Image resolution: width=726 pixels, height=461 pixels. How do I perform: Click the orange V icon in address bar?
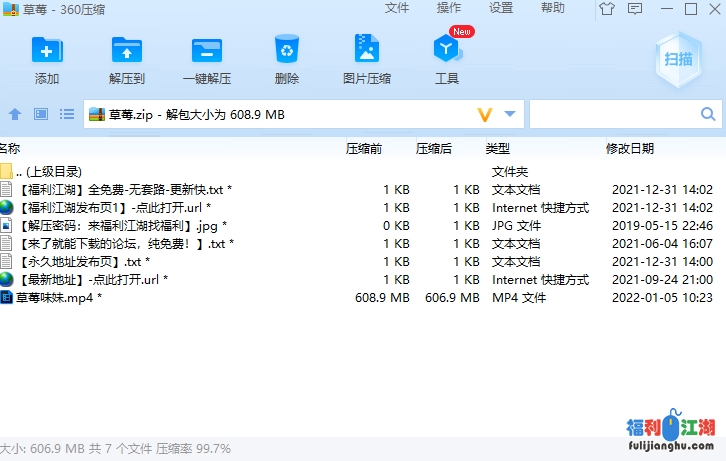485,114
